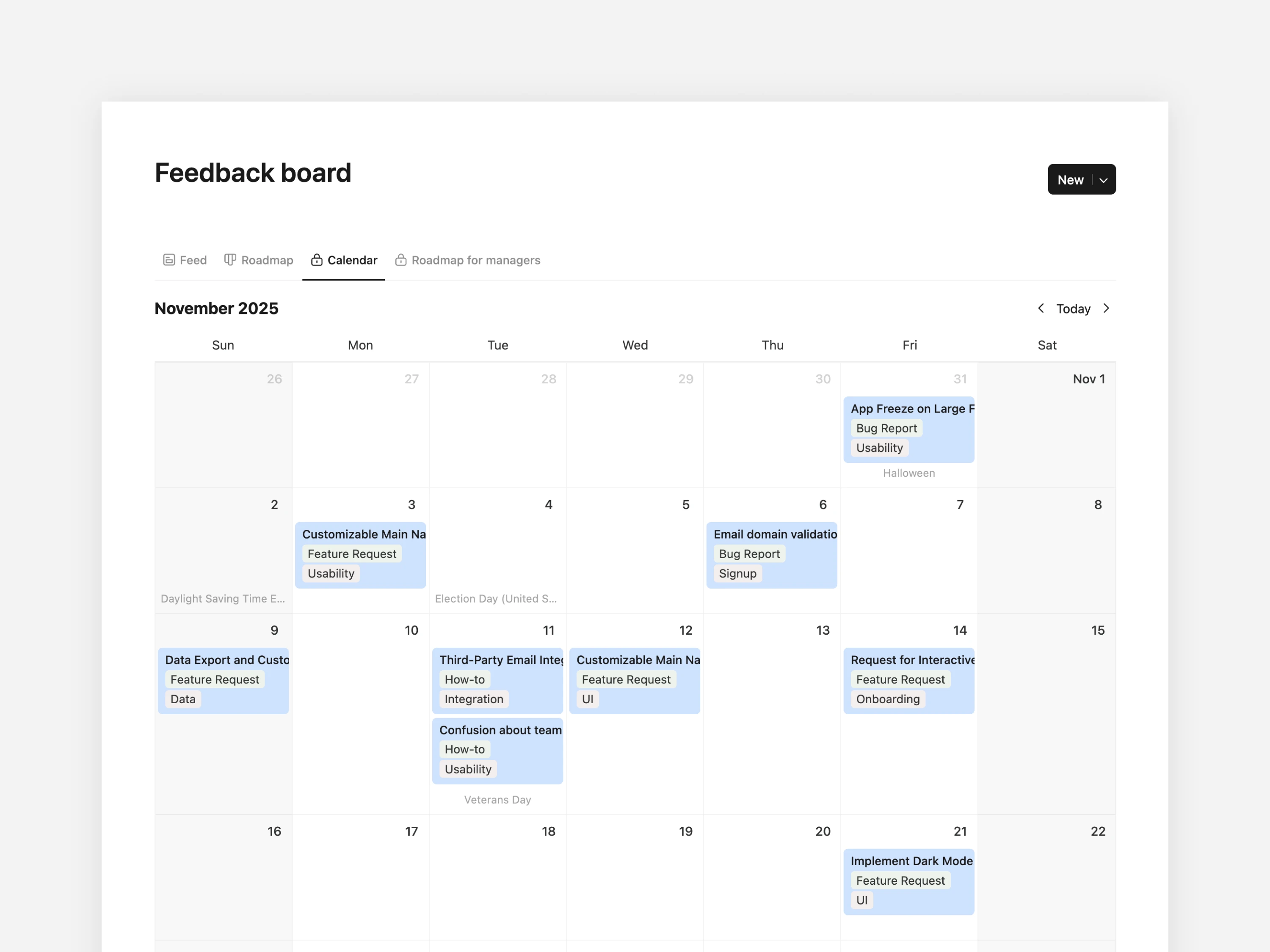This screenshot has height=952, width=1270.
Task: Open the Roadmap for managers tab
Action: (x=475, y=260)
